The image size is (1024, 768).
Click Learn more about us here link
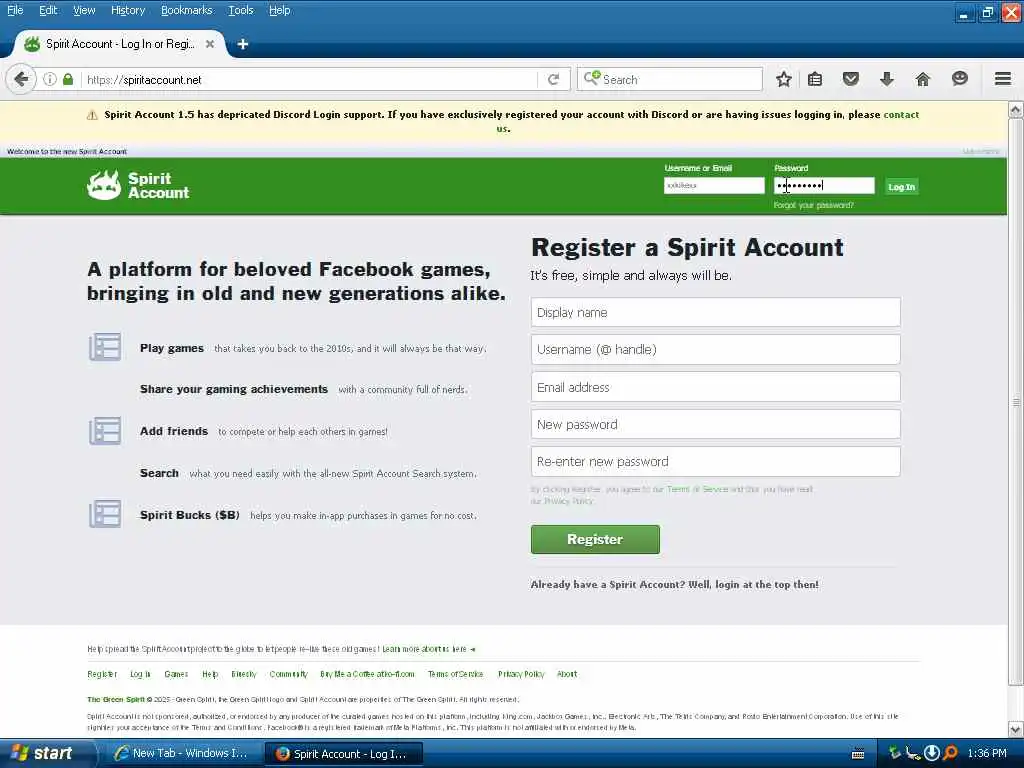click(x=428, y=649)
